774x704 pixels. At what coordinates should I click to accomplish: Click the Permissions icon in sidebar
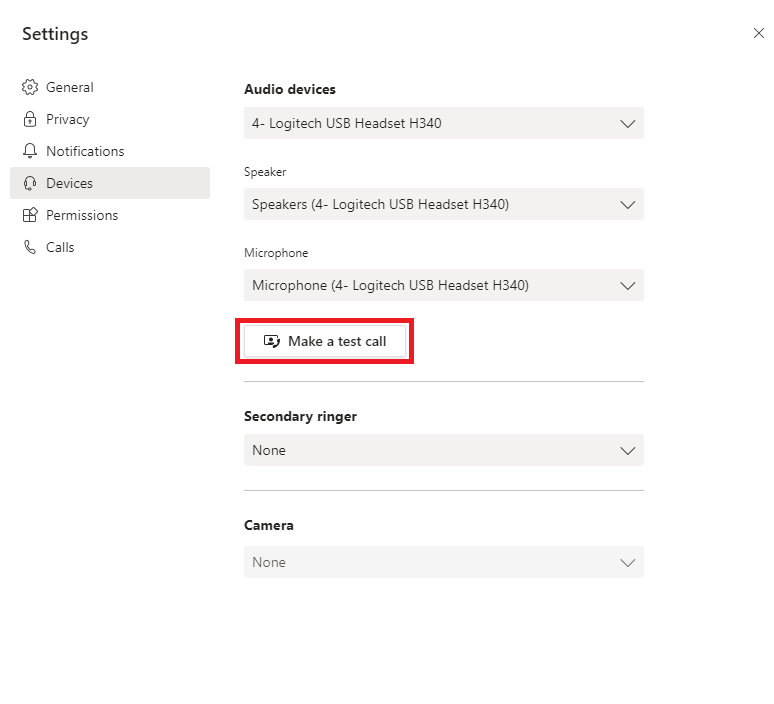click(30, 215)
